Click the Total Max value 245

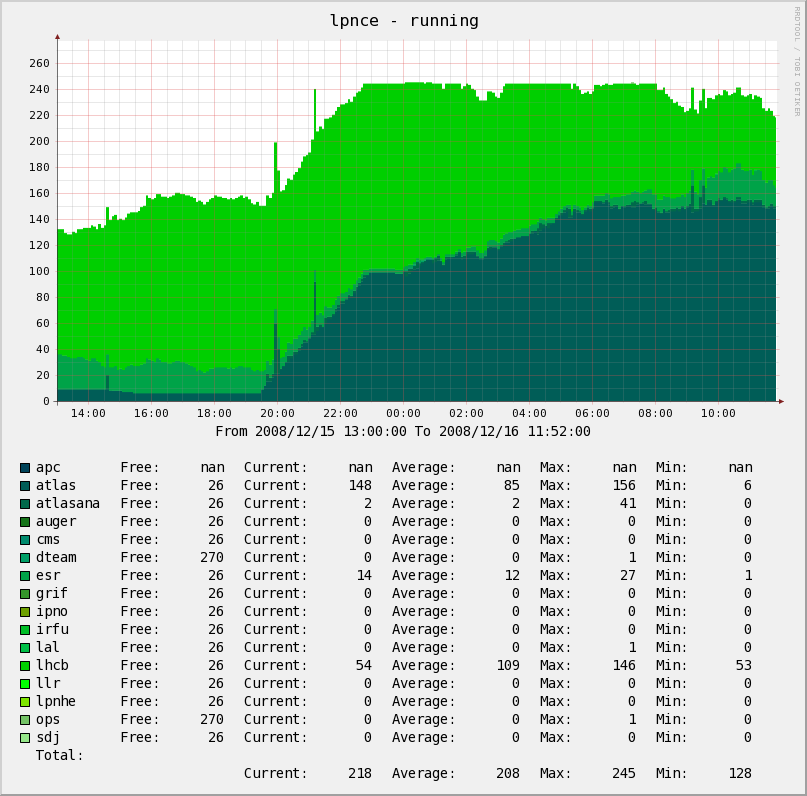point(624,773)
